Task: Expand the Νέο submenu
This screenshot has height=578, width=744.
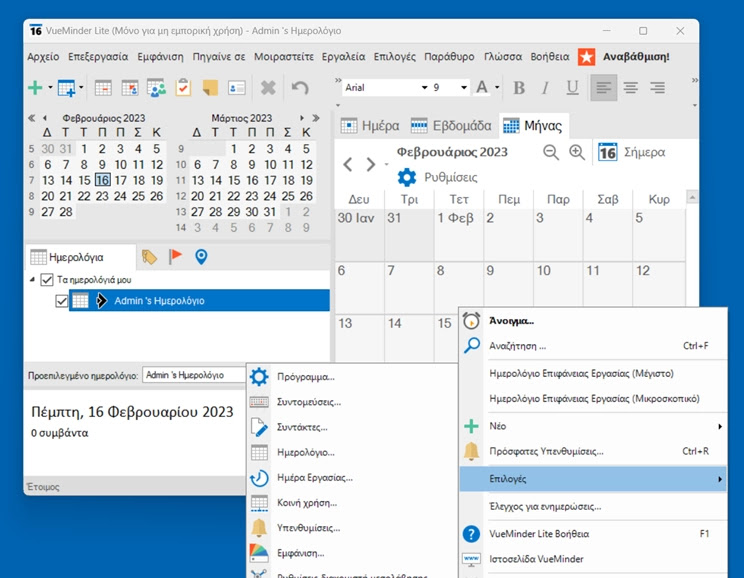Action: (x=593, y=426)
